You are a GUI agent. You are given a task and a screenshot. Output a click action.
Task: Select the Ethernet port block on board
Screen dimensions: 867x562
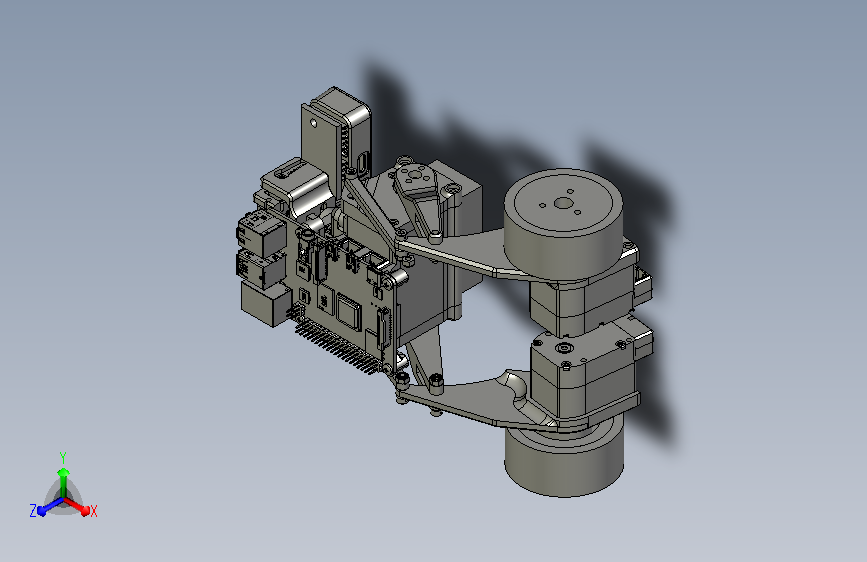tap(265, 303)
